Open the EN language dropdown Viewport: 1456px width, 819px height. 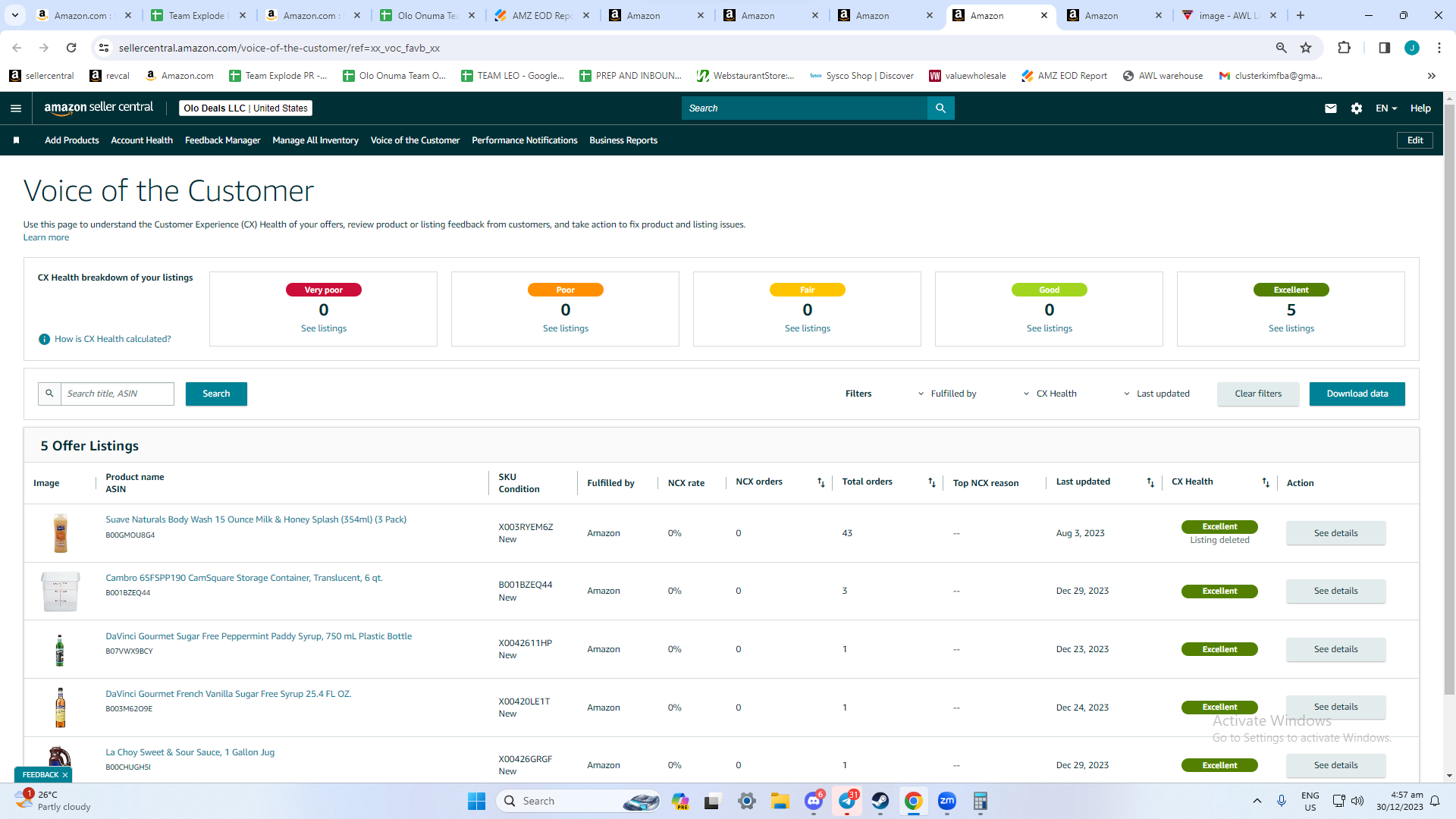1386,108
